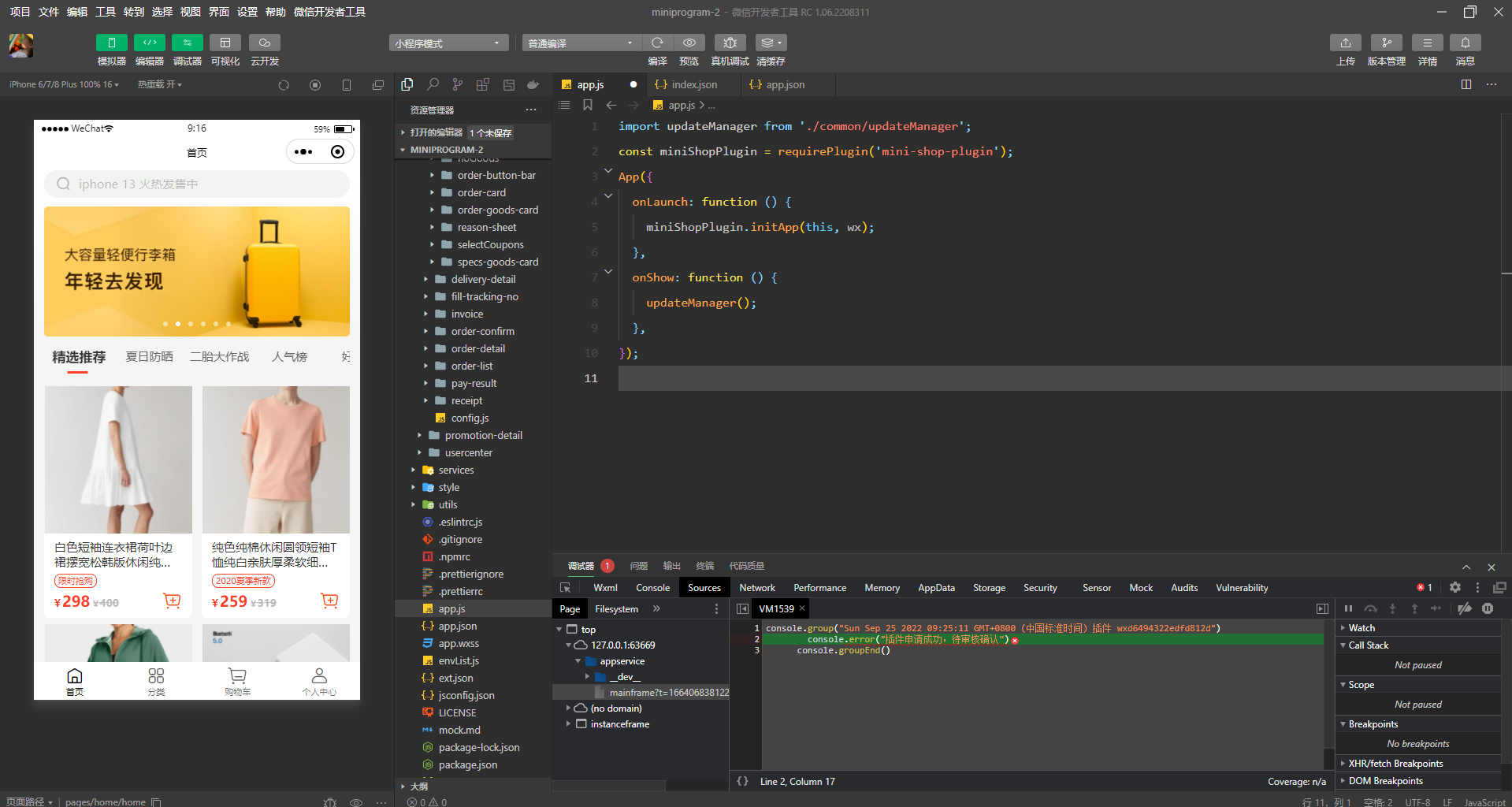The height and width of the screenshot is (807, 1512).
Task: Open the index.json editor tab
Action: coord(693,85)
